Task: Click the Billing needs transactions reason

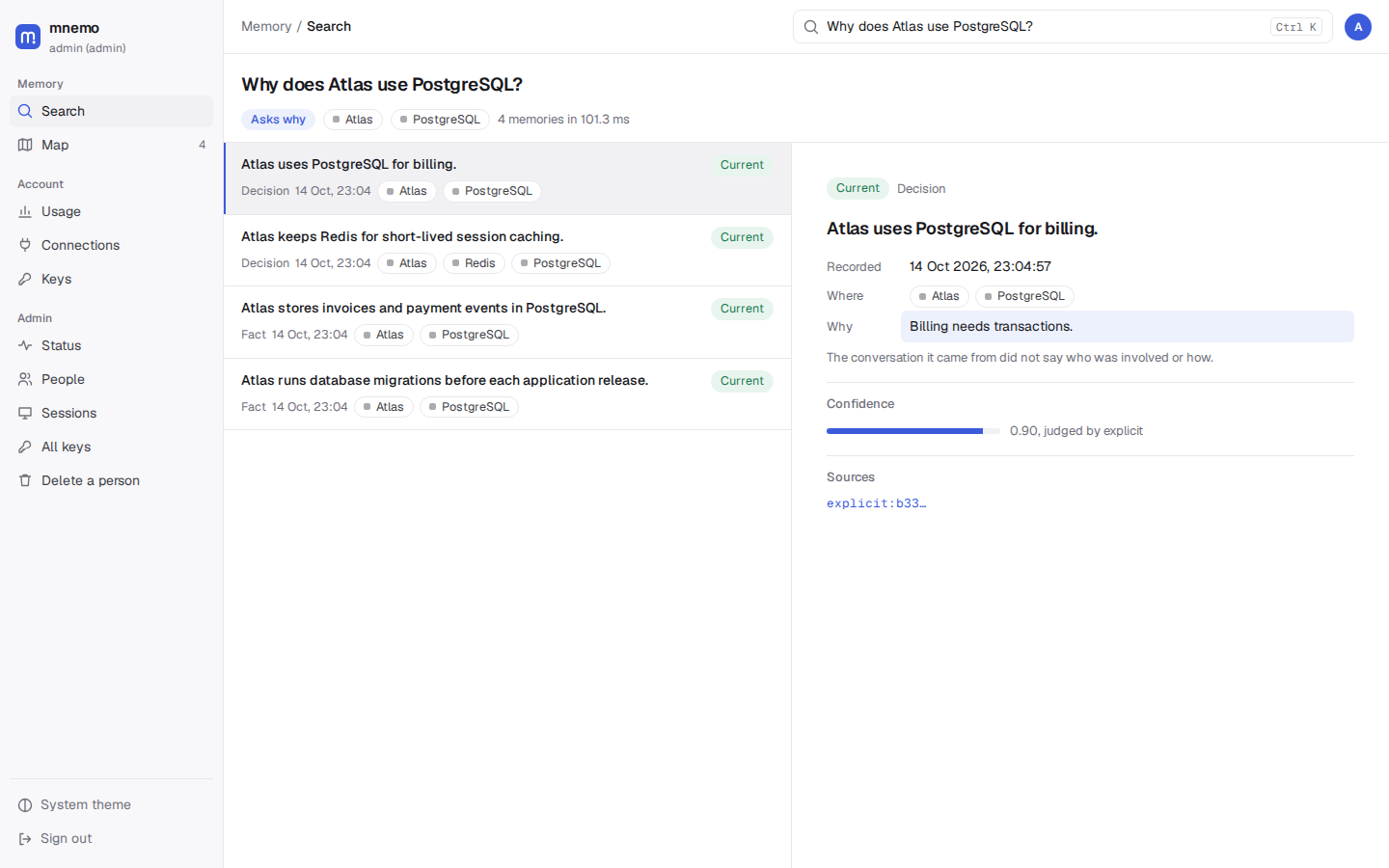Action: 1127,326
